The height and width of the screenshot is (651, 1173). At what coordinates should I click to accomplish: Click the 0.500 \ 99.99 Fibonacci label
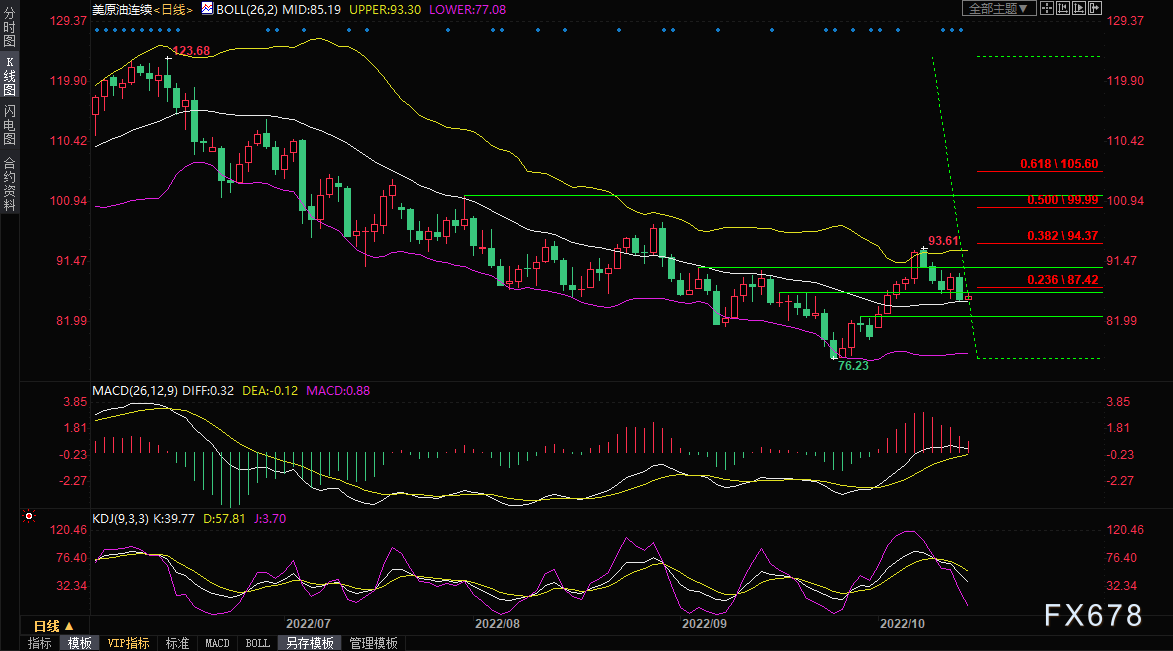click(x=1062, y=200)
